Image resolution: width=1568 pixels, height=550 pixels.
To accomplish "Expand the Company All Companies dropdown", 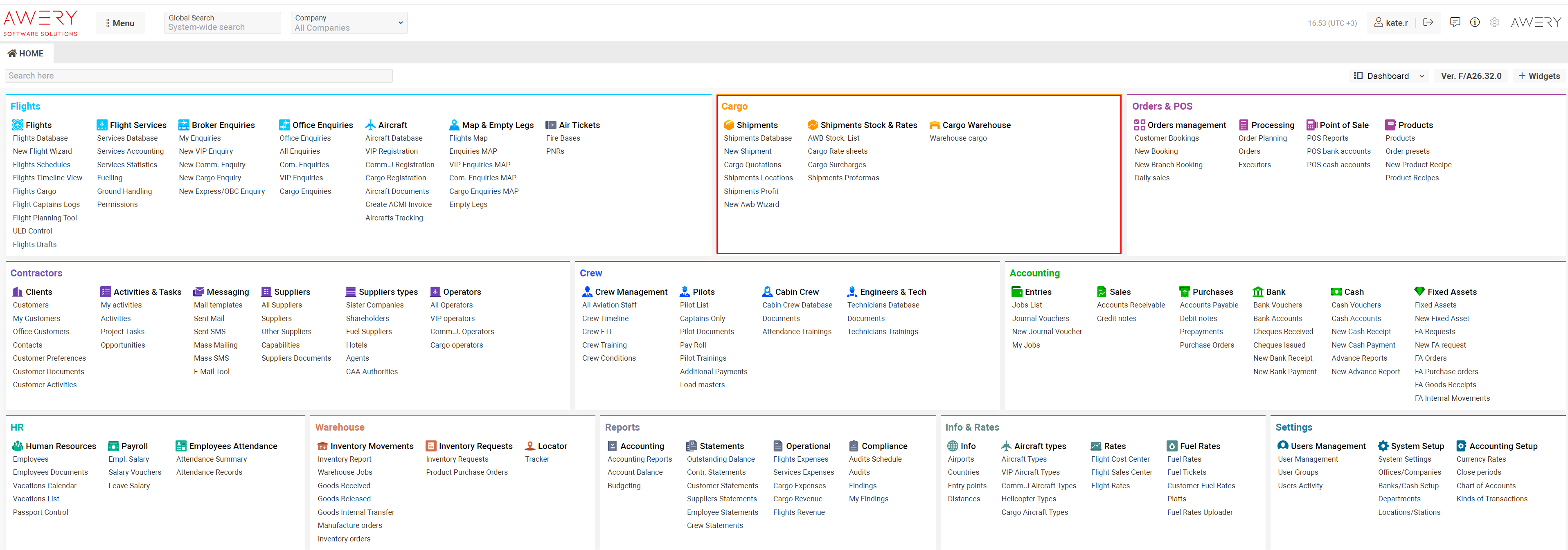I will point(349,23).
